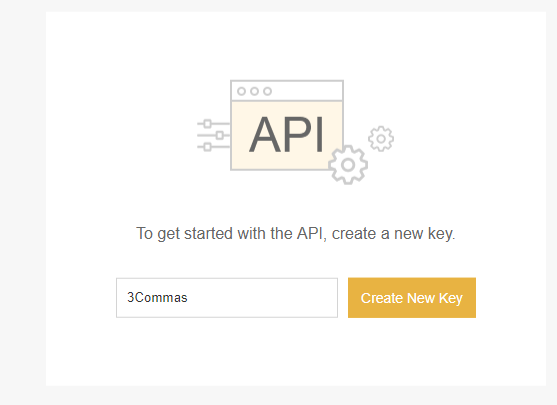Viewport: 557px width, 405px height.
Task: Select the first circle in illustration title bar
Action: tap(241, 91)
